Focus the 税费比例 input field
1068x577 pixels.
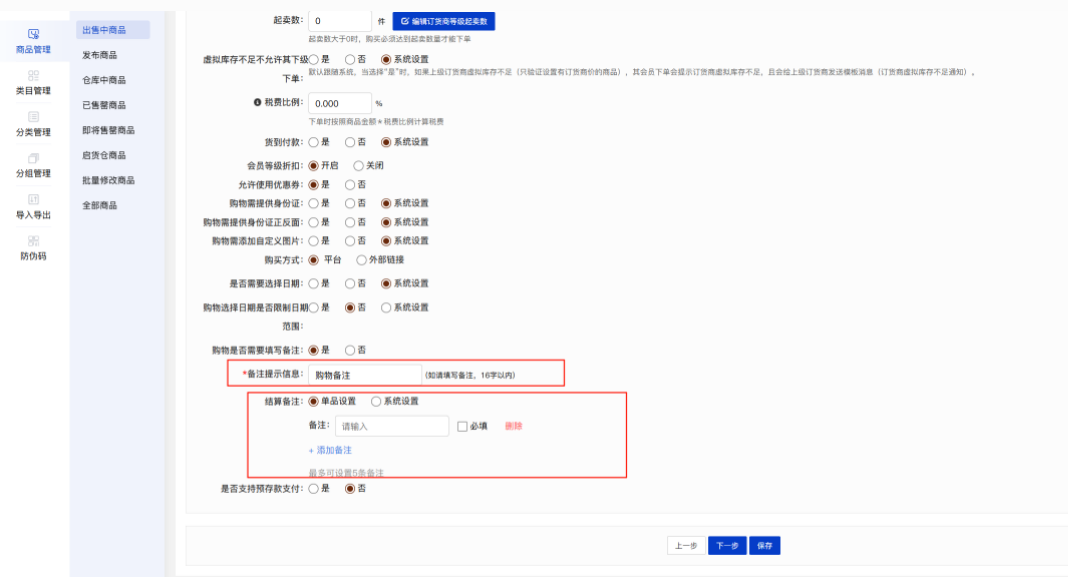pos(340,104)
